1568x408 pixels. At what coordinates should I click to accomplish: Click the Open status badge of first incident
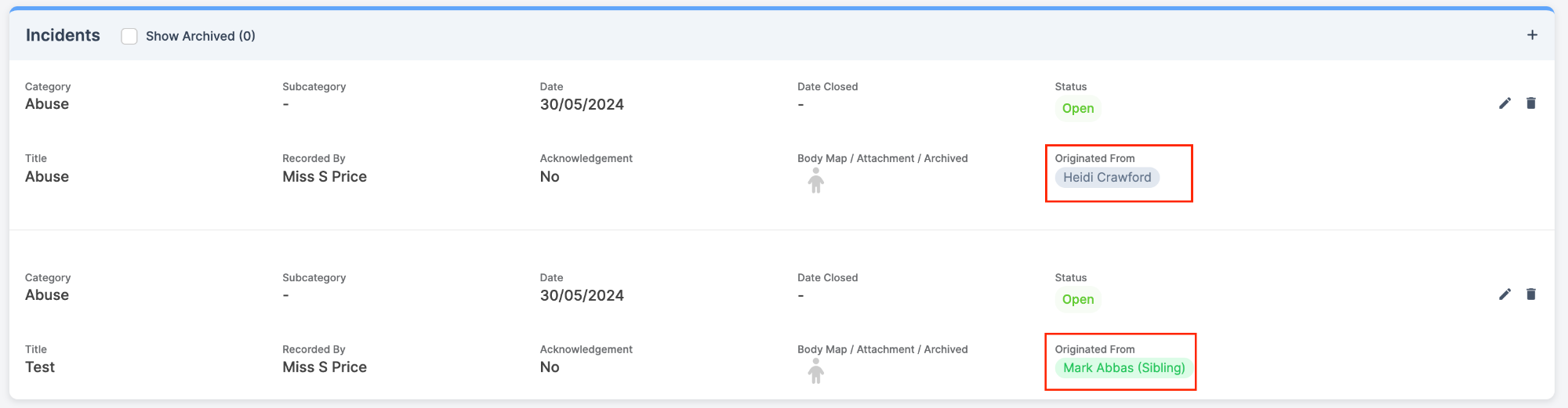[x=1077, y=109]
